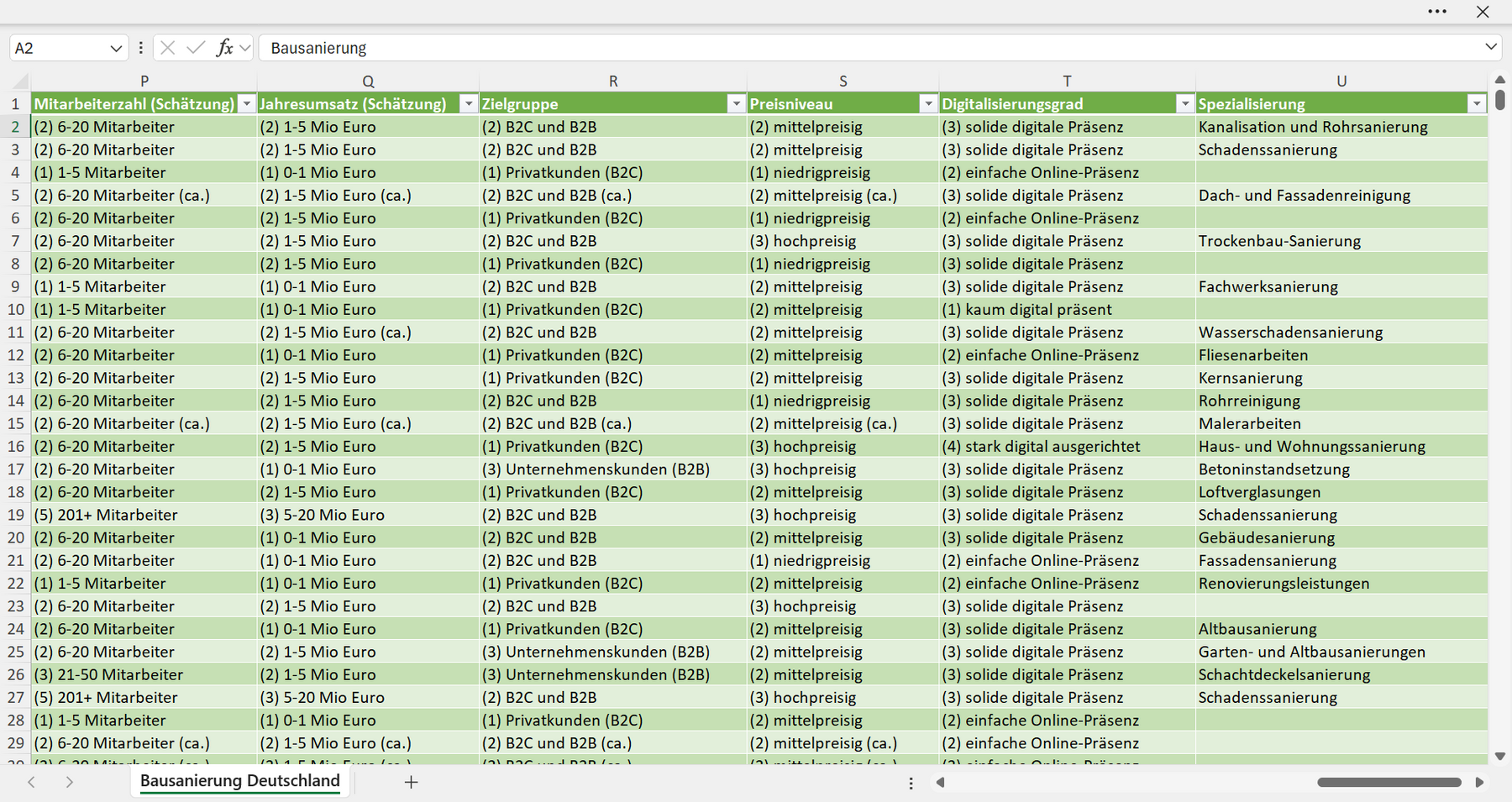Select the Spezialisierung header cell
Viewport: 1512px width, 802px height.
pyautogui.click(x=1341, y=104)
